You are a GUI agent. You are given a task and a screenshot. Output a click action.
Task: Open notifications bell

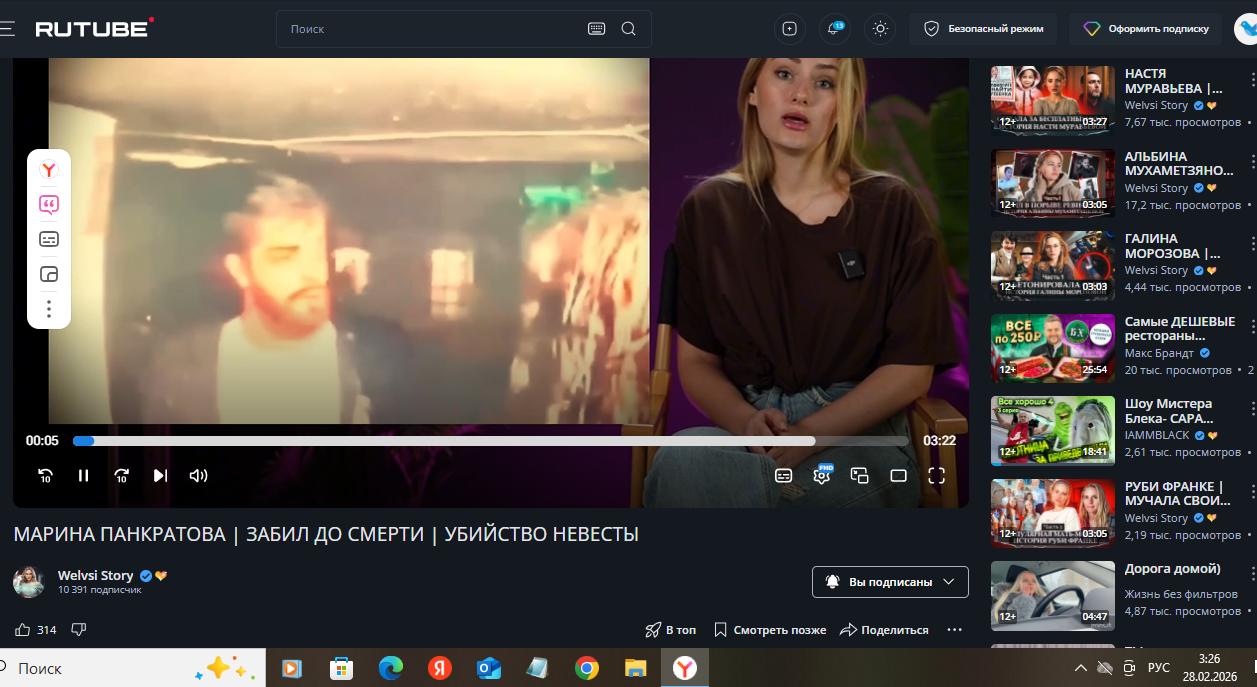pos(834,29)
